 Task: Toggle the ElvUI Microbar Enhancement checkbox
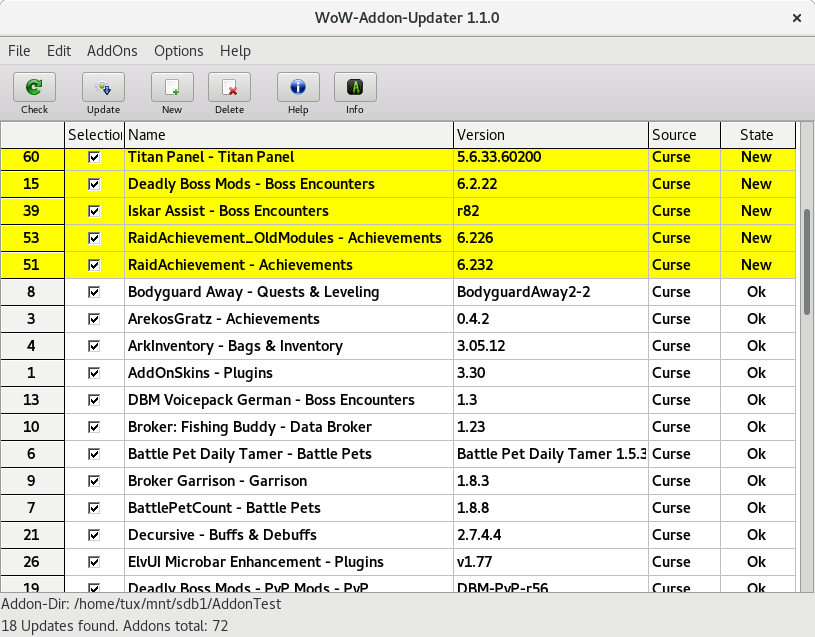point(94,562)
